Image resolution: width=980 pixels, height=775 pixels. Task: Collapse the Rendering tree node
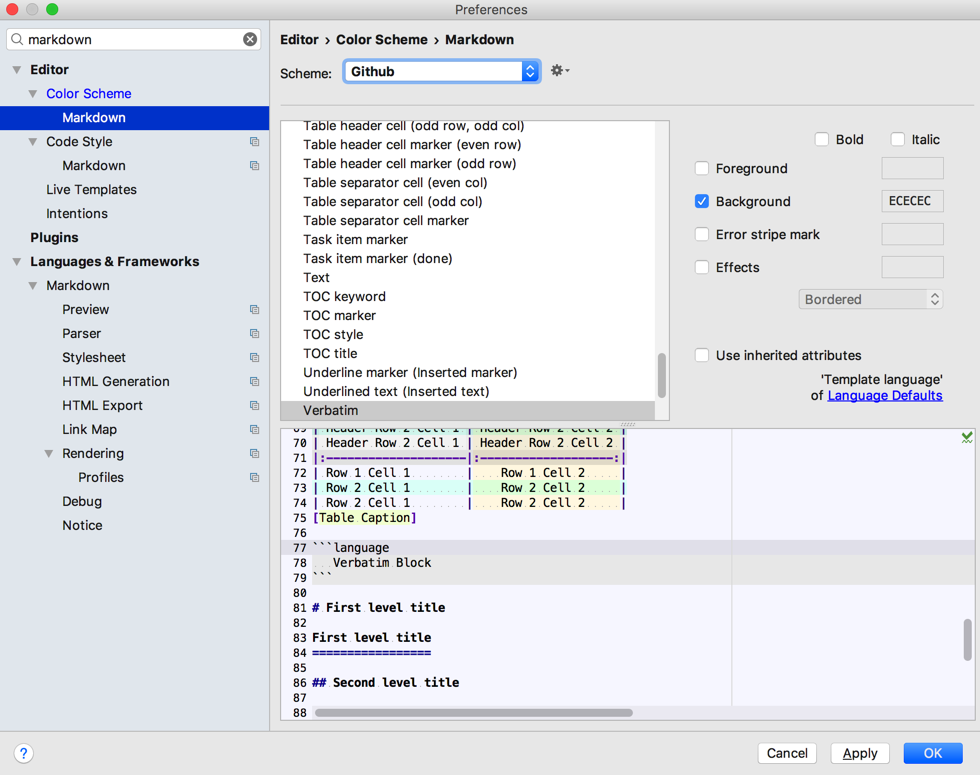[x=49, y=454]
